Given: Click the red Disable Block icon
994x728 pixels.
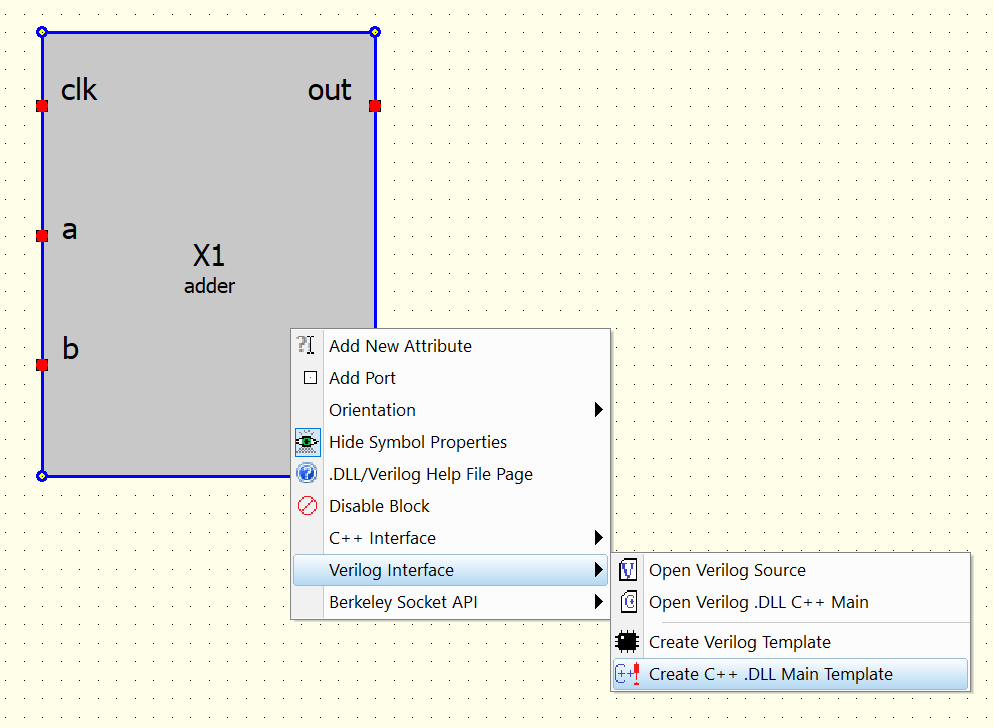Looking at the screenshot, I should tap(308, 506).
